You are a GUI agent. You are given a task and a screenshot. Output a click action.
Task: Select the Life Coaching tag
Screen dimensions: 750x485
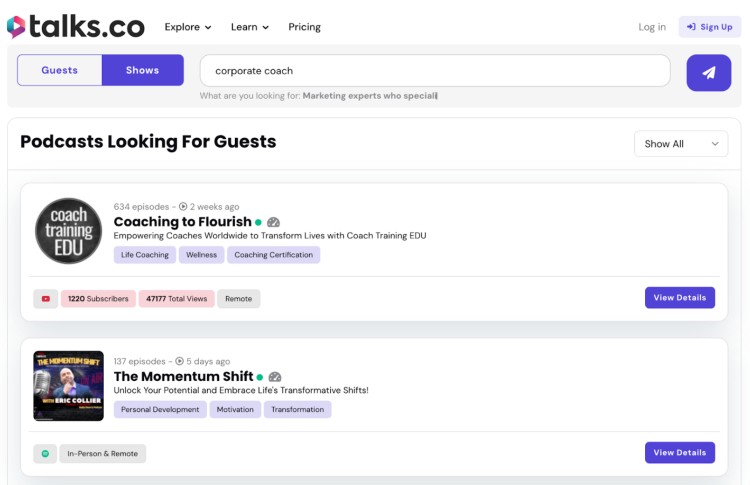click(145, 255)
